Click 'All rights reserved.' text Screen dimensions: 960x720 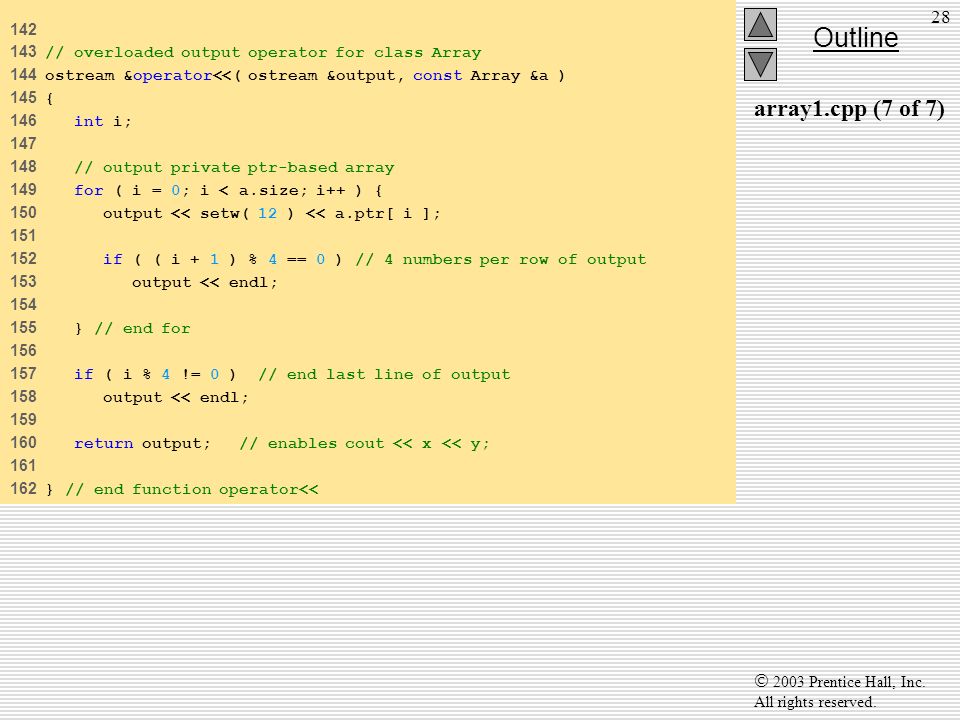(x=814, y=702)
